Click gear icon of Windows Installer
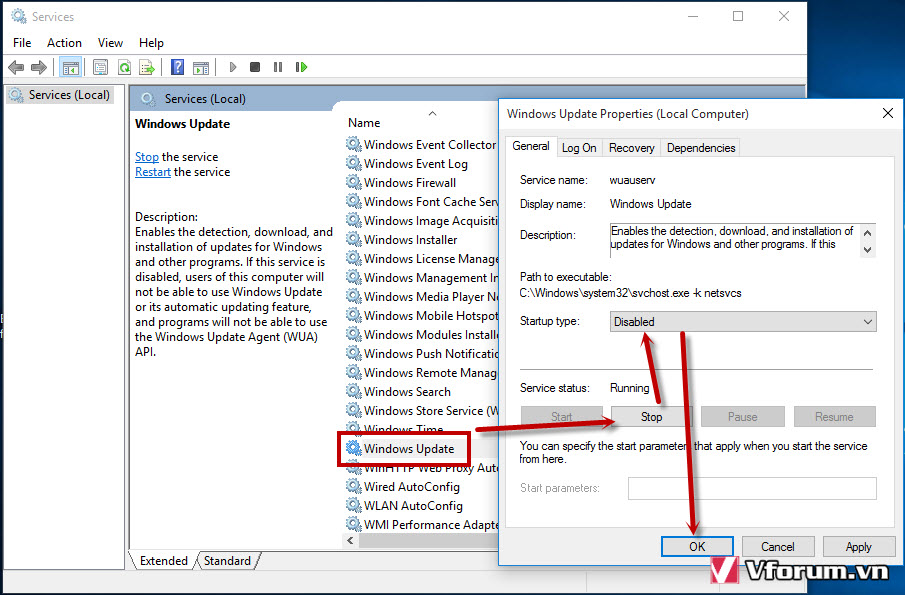Screen dimensions: 905x595 coord(354,240)
